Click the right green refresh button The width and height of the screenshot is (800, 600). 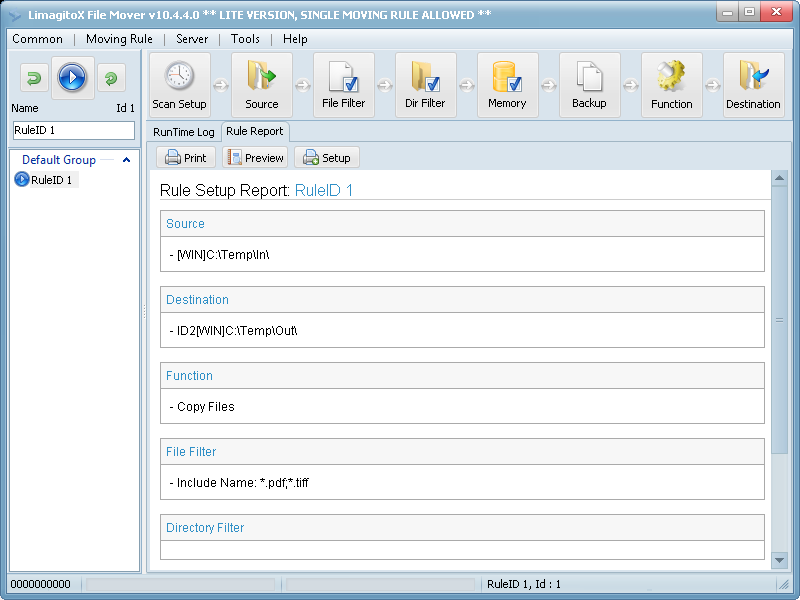tap(111, 78)
